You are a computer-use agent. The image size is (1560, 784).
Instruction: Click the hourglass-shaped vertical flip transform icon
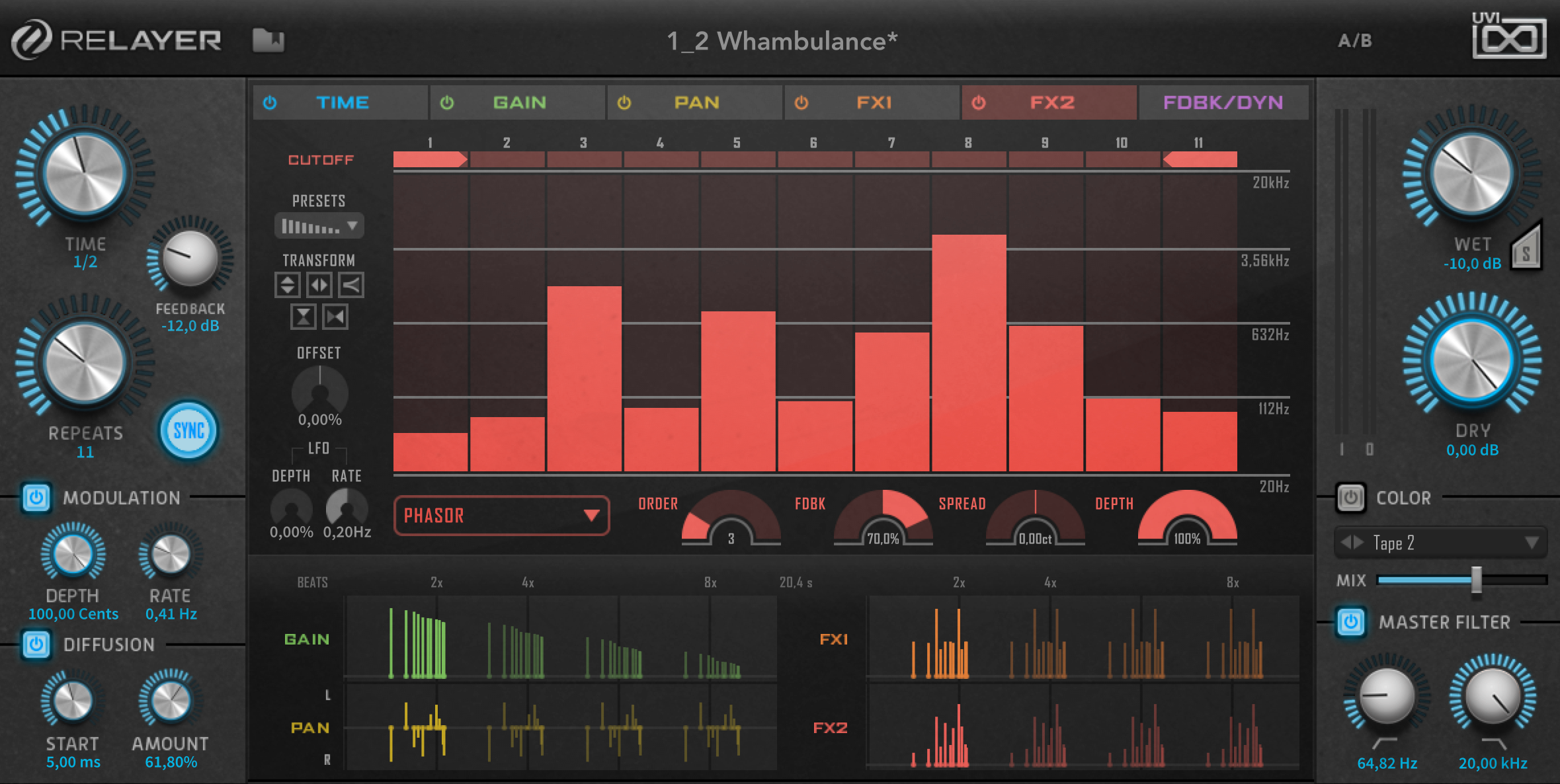click(x=303, y=317)
